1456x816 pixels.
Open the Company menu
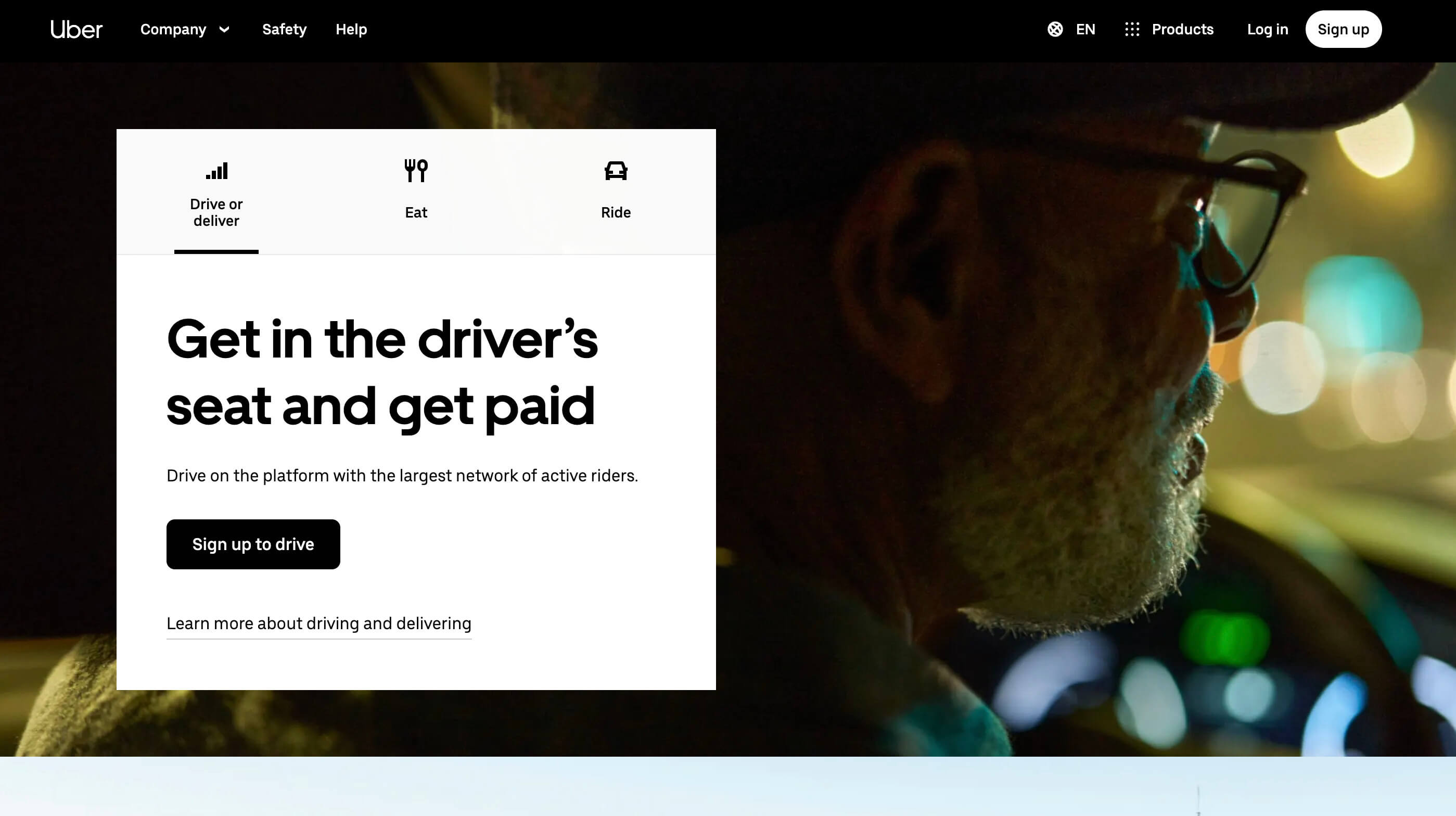[x=173, y=29]
